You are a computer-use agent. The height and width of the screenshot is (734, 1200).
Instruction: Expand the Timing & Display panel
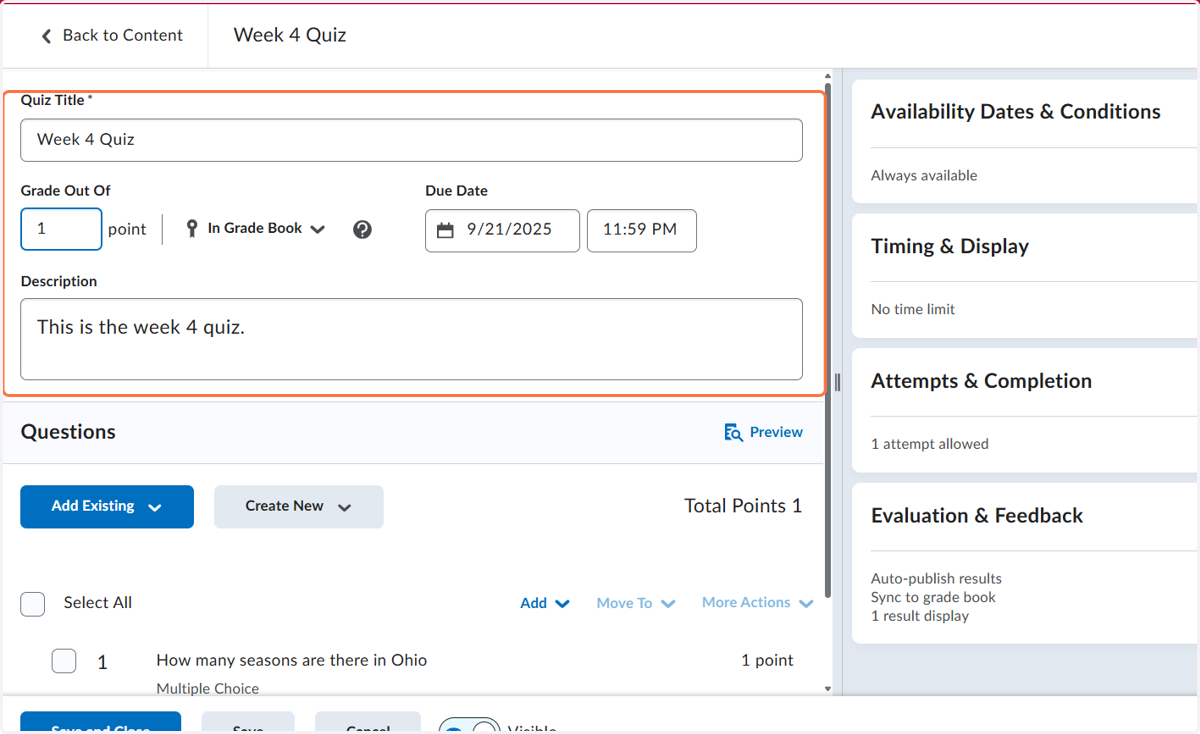tap(950, 247)
